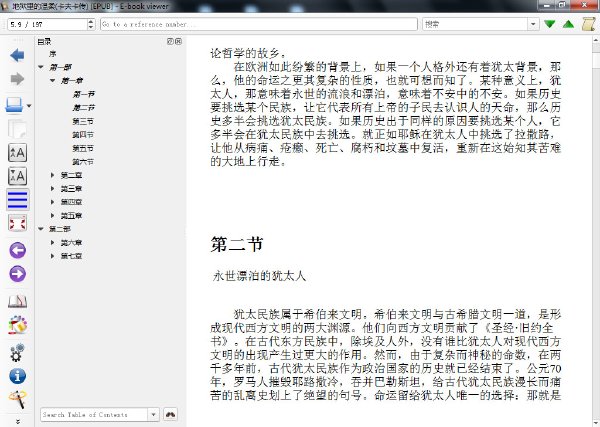Click the vertical scrollbar of book view
Screen dimensions: 600x427
click(596, 230)
